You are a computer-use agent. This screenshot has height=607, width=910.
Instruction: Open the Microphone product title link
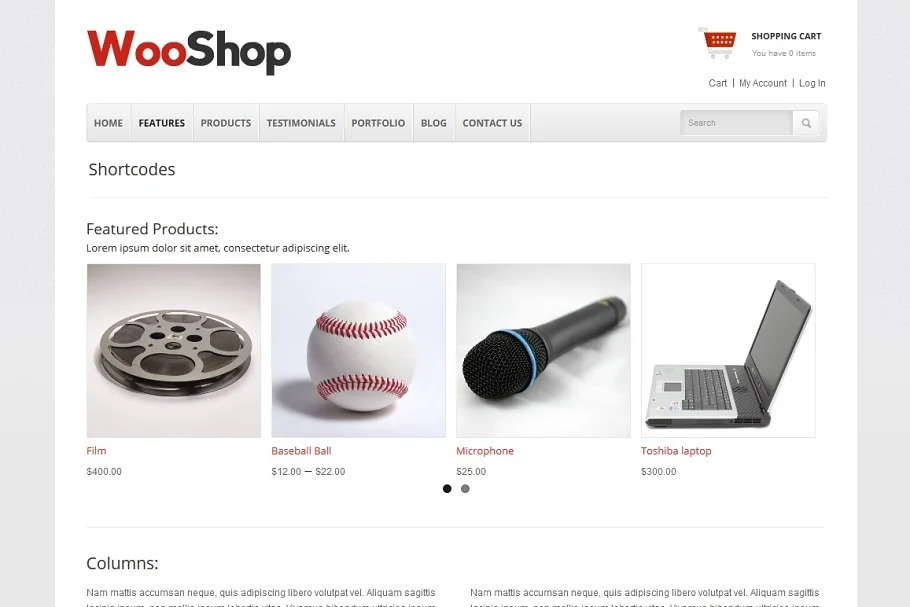pyautogui.click(x=485, y=451)
